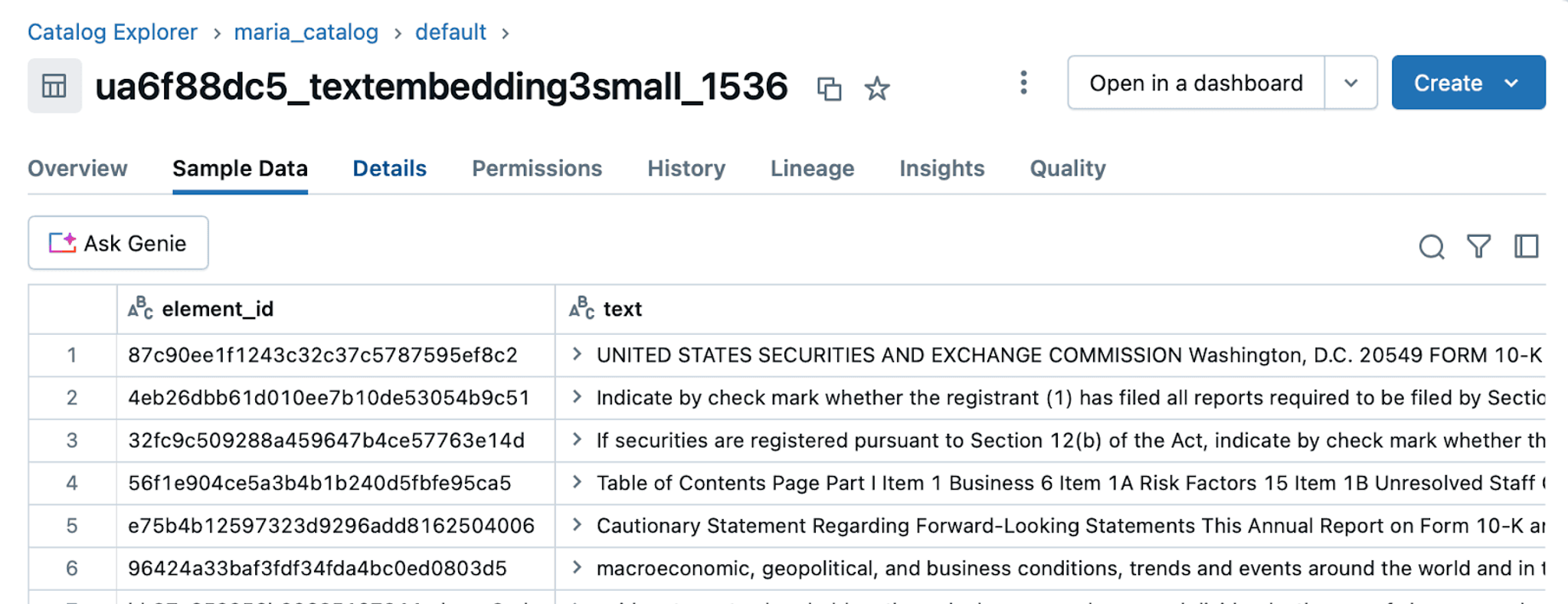Click element_id column type icon
The height and width of the screenshot is (604, 1568).
[x=140, y=308]
